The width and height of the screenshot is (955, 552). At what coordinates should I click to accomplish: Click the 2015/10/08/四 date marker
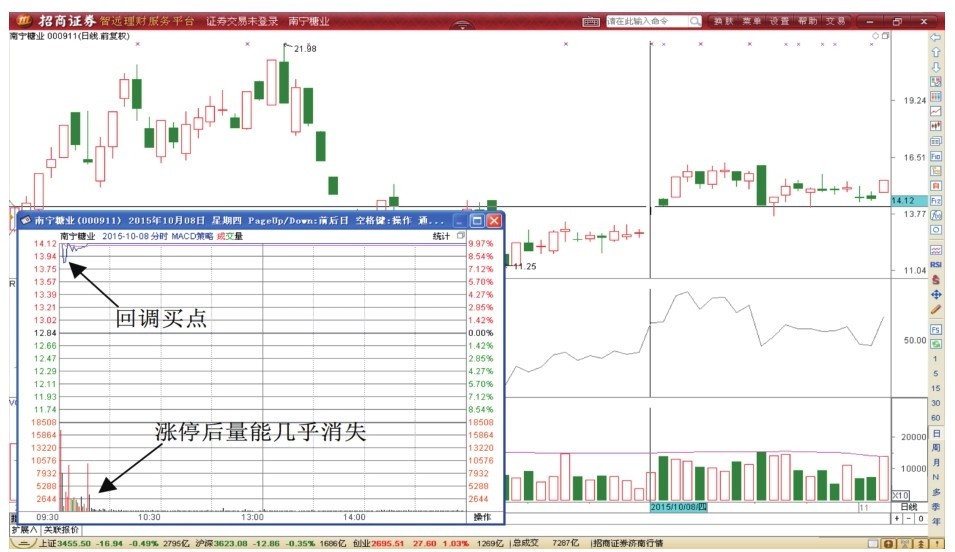coord(678,507)
